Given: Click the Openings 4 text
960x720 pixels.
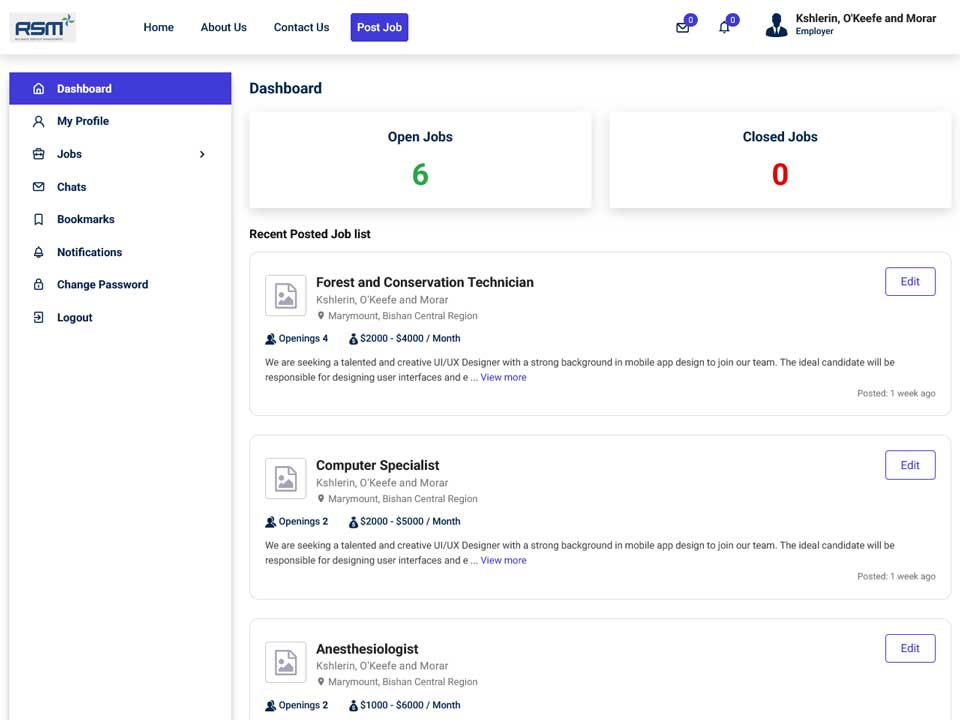Looking at the screenshot, I should pos(303,339).
